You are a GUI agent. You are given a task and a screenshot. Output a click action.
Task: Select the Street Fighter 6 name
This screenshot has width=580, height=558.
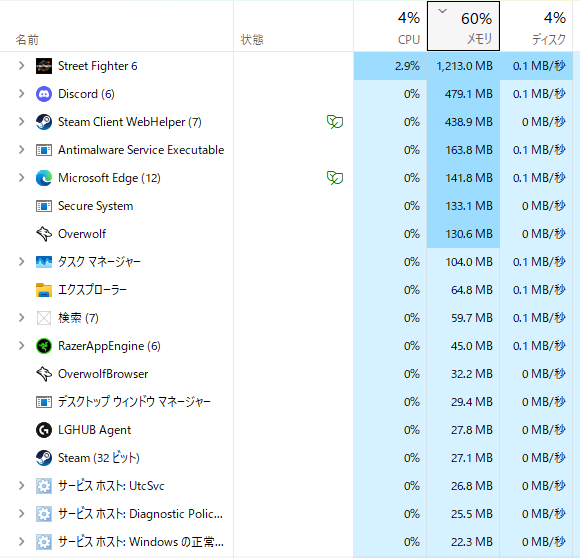(x=98, y=66)
